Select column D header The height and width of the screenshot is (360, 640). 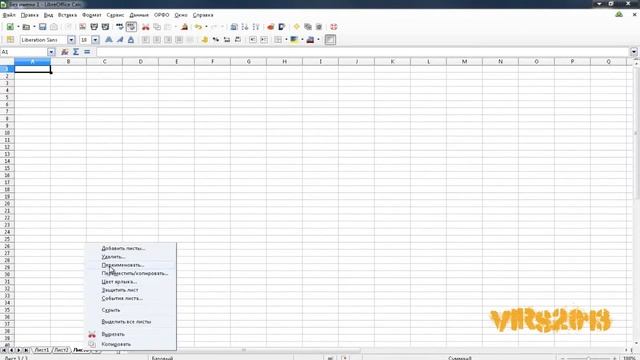pyautogui.click(x=140, y=61)
